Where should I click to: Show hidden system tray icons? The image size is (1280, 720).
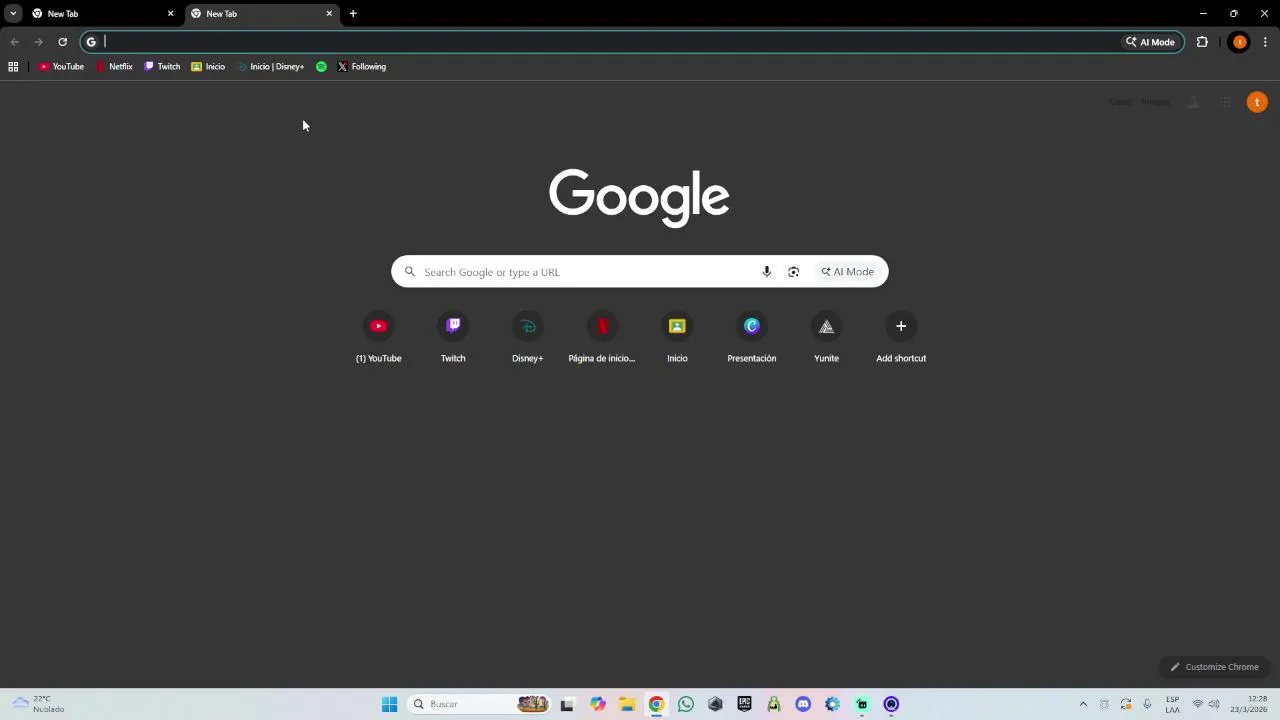[x=1083, y=704]
